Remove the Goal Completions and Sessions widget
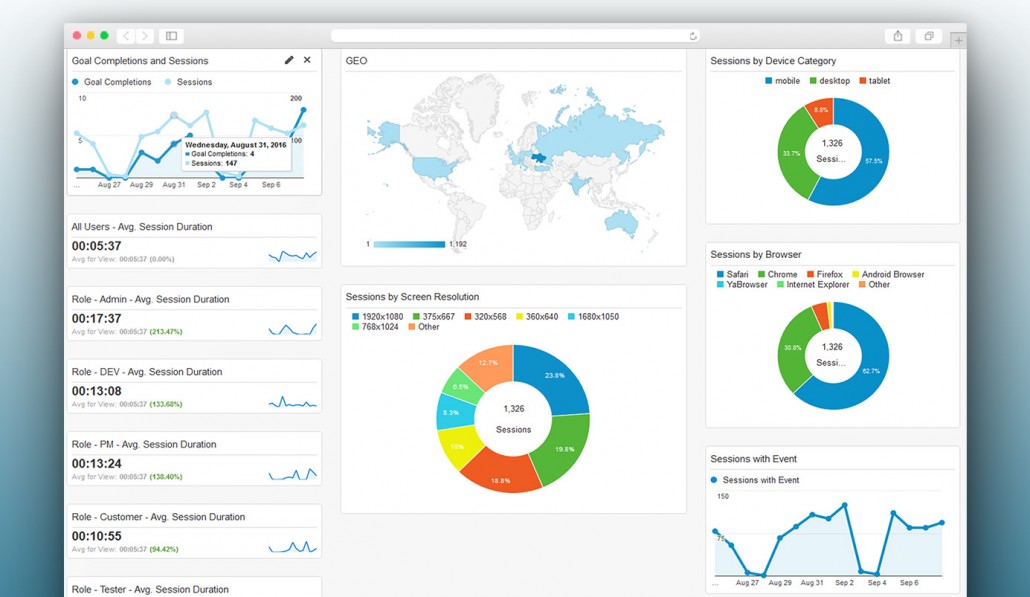This screenshot has height=597, width=1030. [307, 60]
